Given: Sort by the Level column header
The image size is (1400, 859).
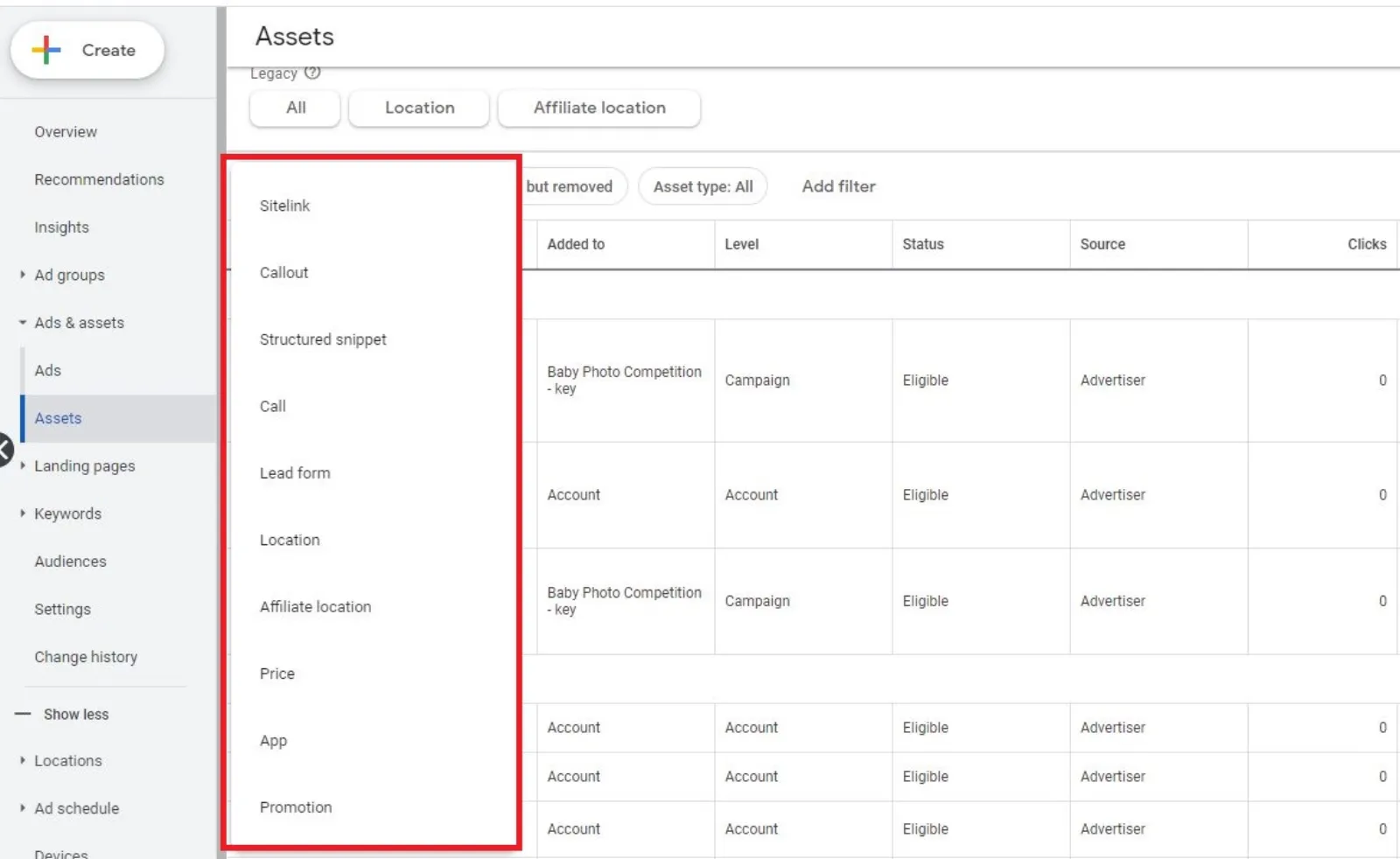Looking at the screenshot, I should (x=741, y=244).
